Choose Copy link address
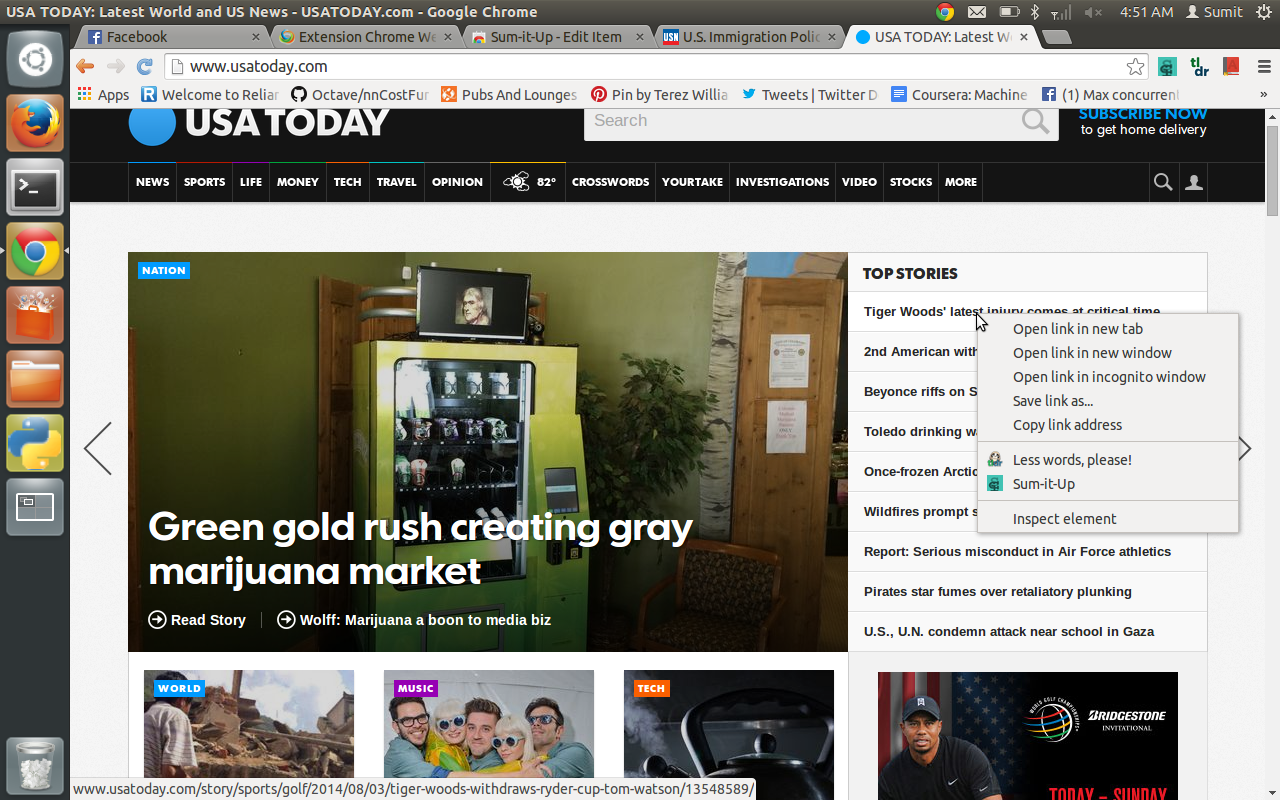 (x=1108, y=425)
